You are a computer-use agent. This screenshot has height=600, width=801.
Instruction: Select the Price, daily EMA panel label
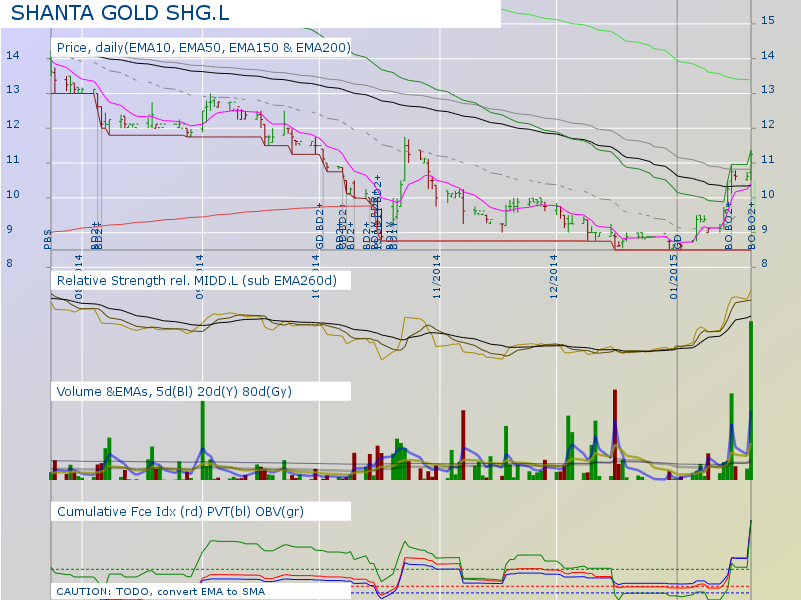[x=204, y=47]
